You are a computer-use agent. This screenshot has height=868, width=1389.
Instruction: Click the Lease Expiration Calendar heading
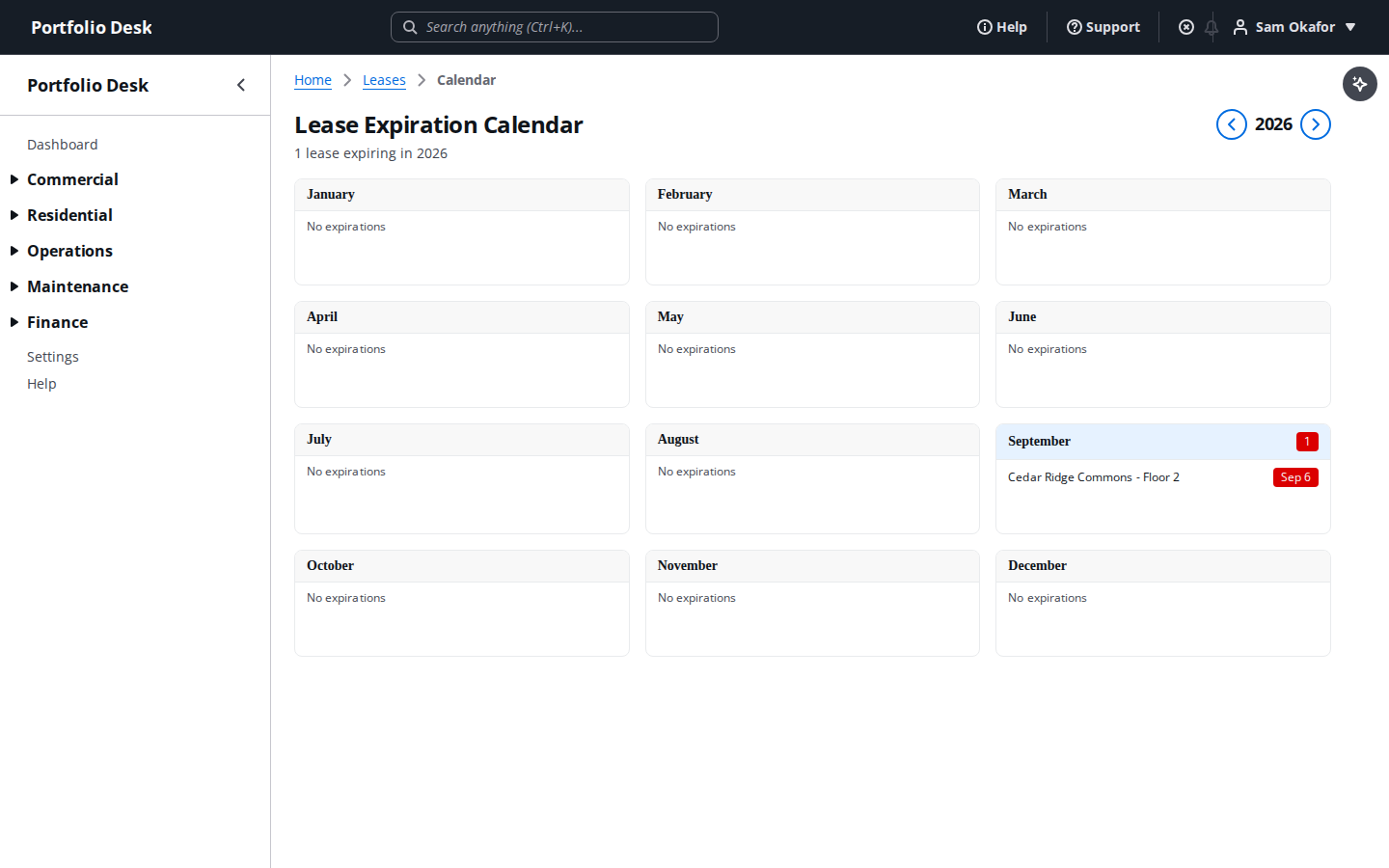tap(439, 125)
